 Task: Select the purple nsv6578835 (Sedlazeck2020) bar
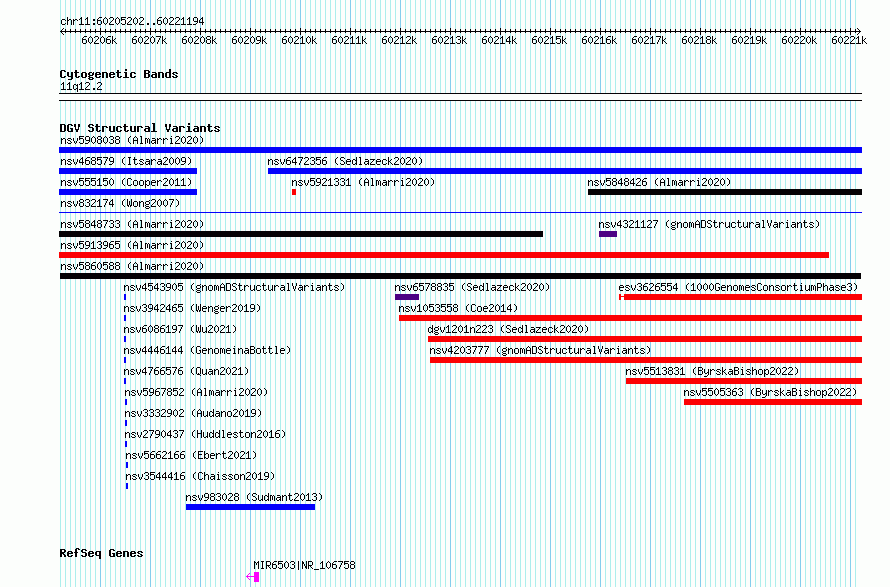(x=407, y=297)
